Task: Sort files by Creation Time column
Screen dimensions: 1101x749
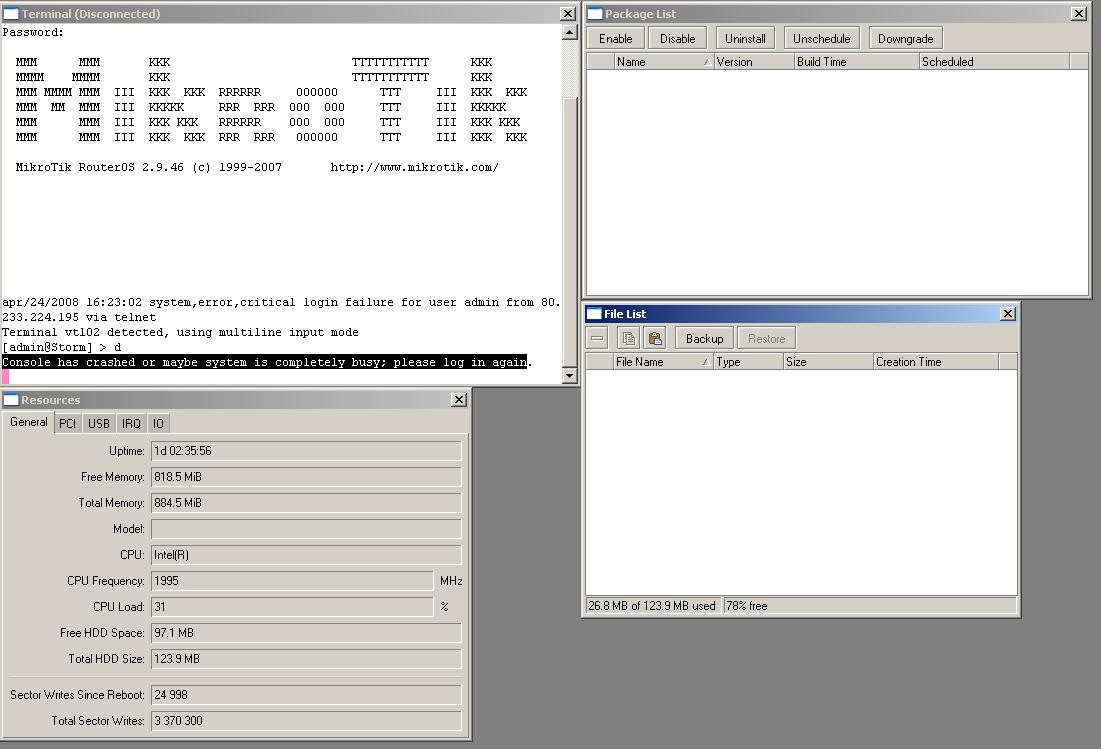Action: 936,362
